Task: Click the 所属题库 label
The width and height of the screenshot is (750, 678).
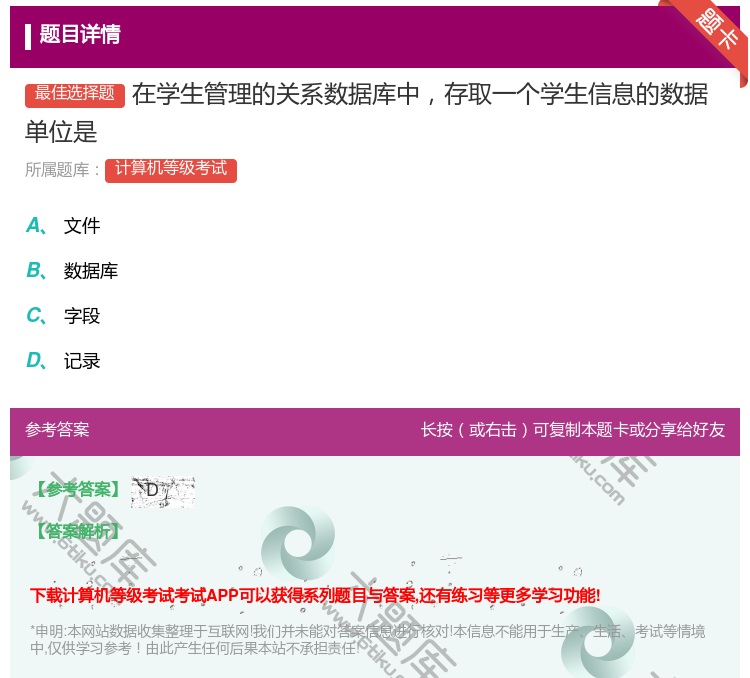Action: click(x=62, y=170)
